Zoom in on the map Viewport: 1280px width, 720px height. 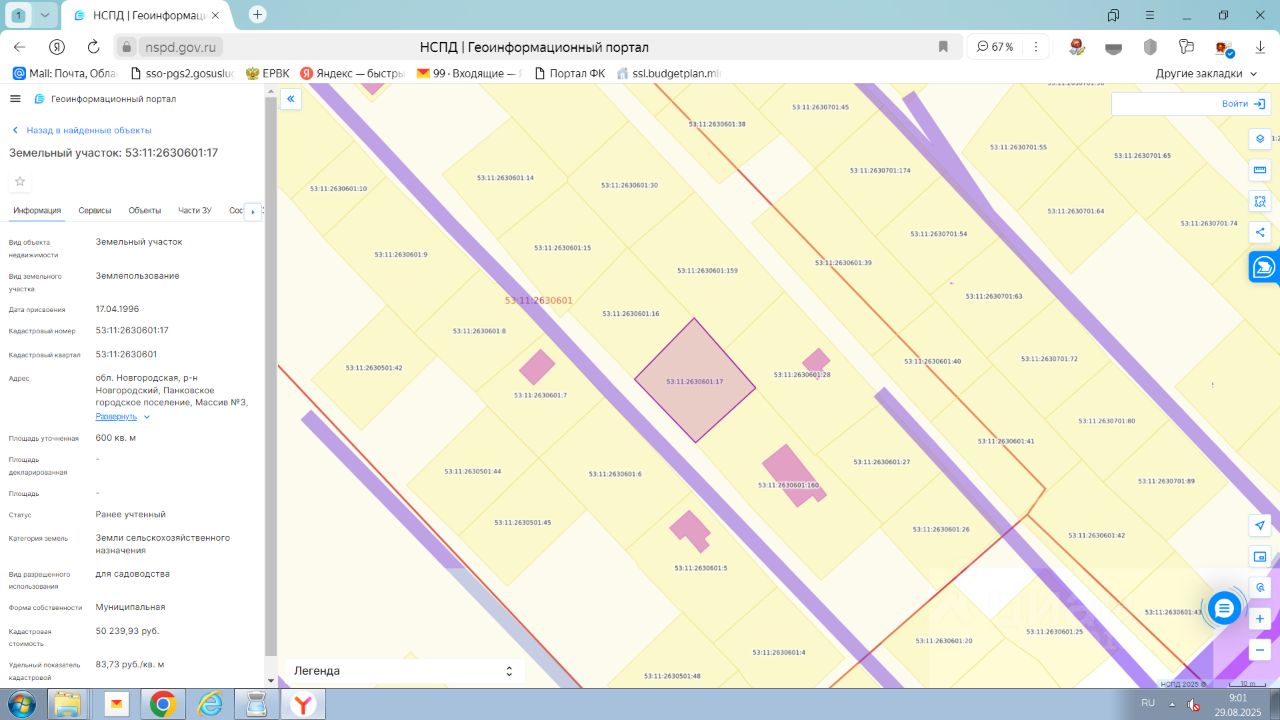point(1260,619)
